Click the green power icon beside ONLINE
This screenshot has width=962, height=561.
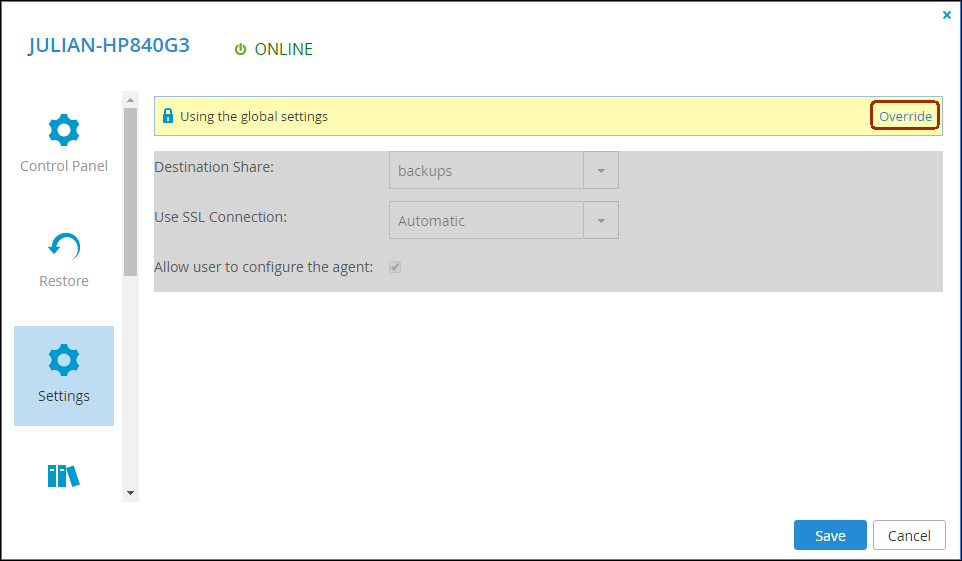click(x=240, y=49)
